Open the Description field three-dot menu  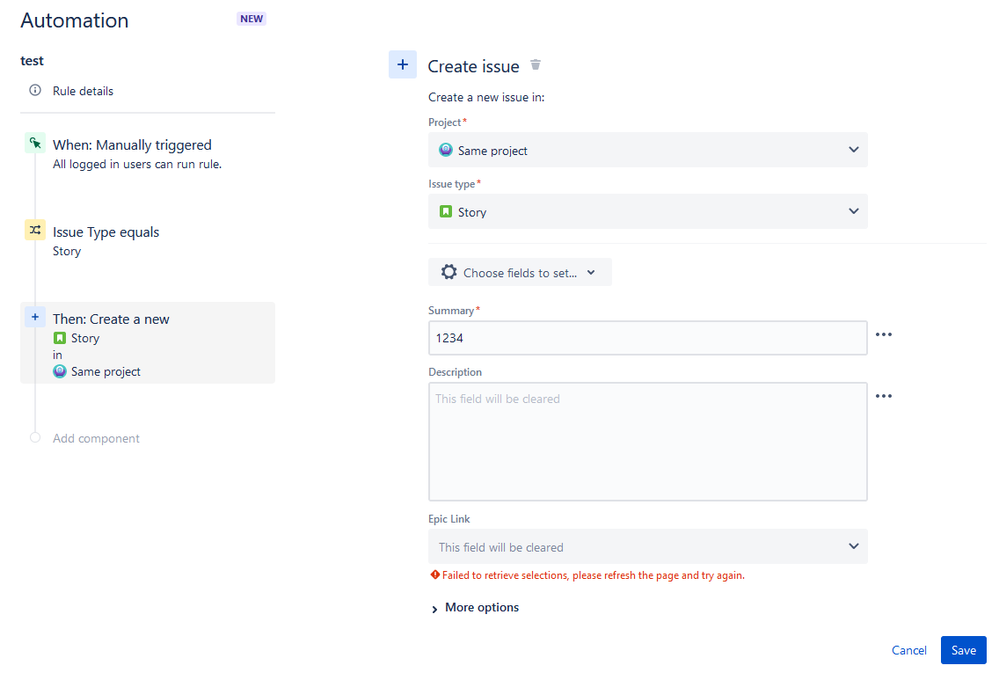coord(884,396)
